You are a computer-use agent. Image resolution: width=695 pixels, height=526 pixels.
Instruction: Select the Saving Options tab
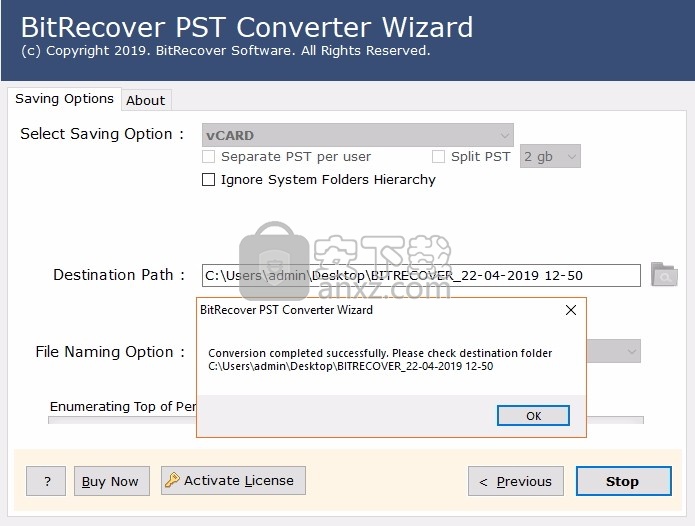click(x=64, y=98)
